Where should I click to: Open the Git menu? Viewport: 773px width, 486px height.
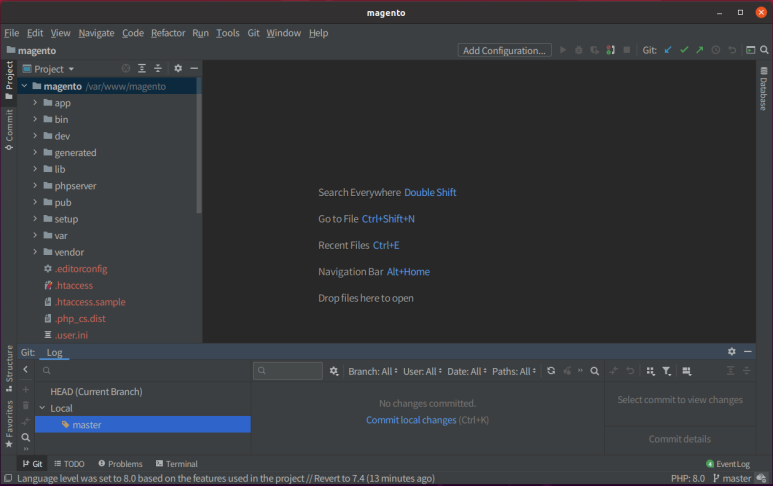(x=253, y=33)
